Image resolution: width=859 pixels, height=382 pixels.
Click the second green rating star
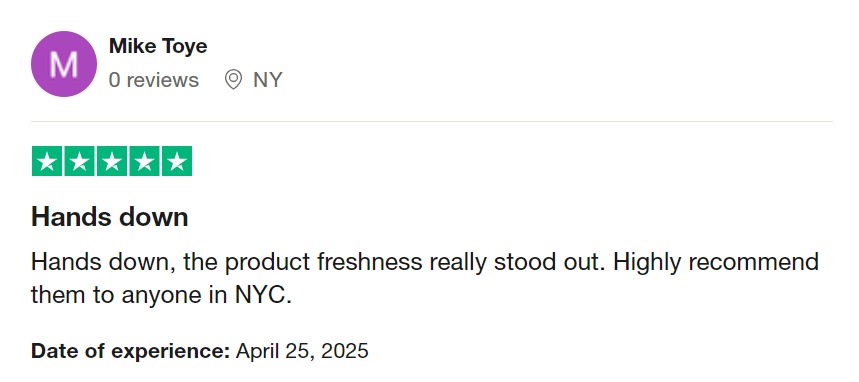tap(79, 161)
